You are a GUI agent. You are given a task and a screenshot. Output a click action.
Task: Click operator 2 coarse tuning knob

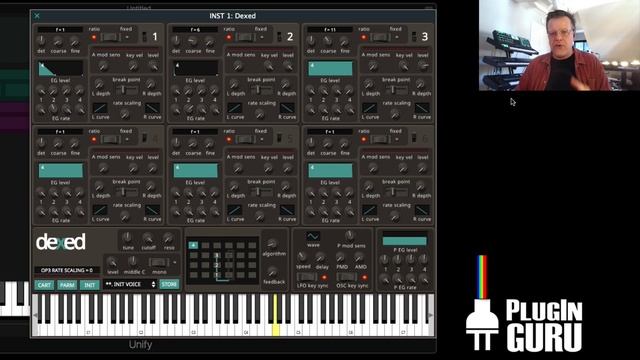tap(192, 42)
